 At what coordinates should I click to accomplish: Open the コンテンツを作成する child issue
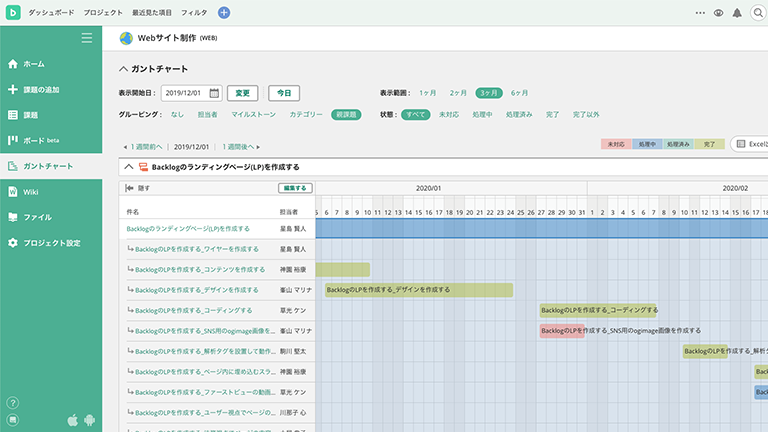[x=200, y=270]
